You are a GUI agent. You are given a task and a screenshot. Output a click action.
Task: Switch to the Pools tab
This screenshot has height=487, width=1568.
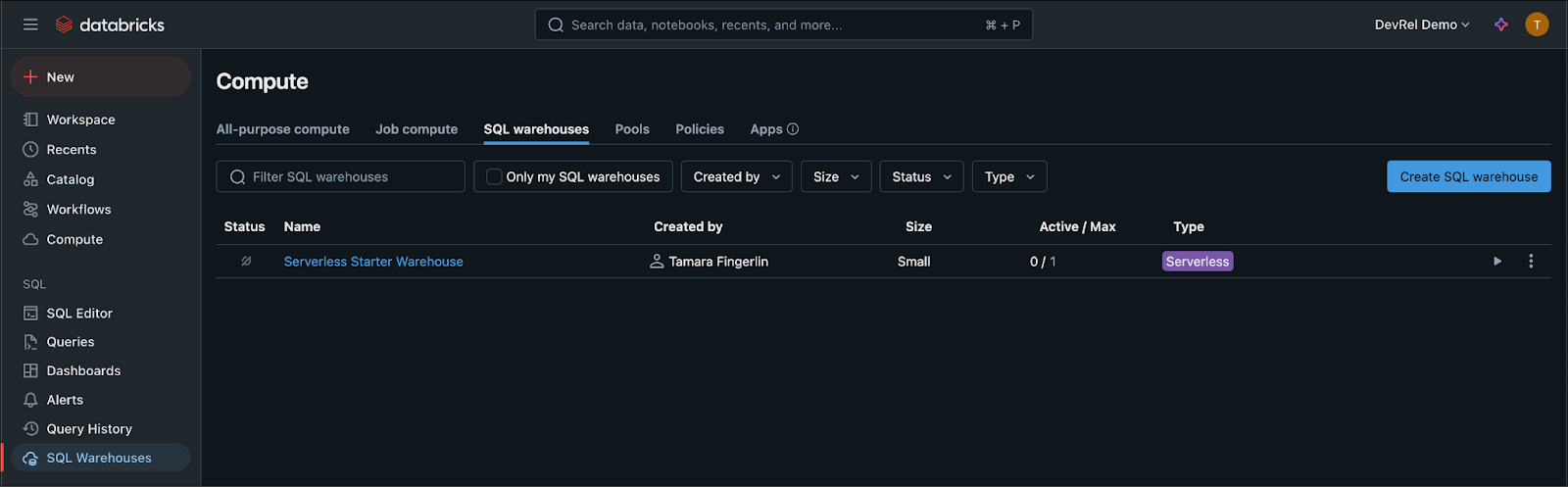(x=632, y=129)
